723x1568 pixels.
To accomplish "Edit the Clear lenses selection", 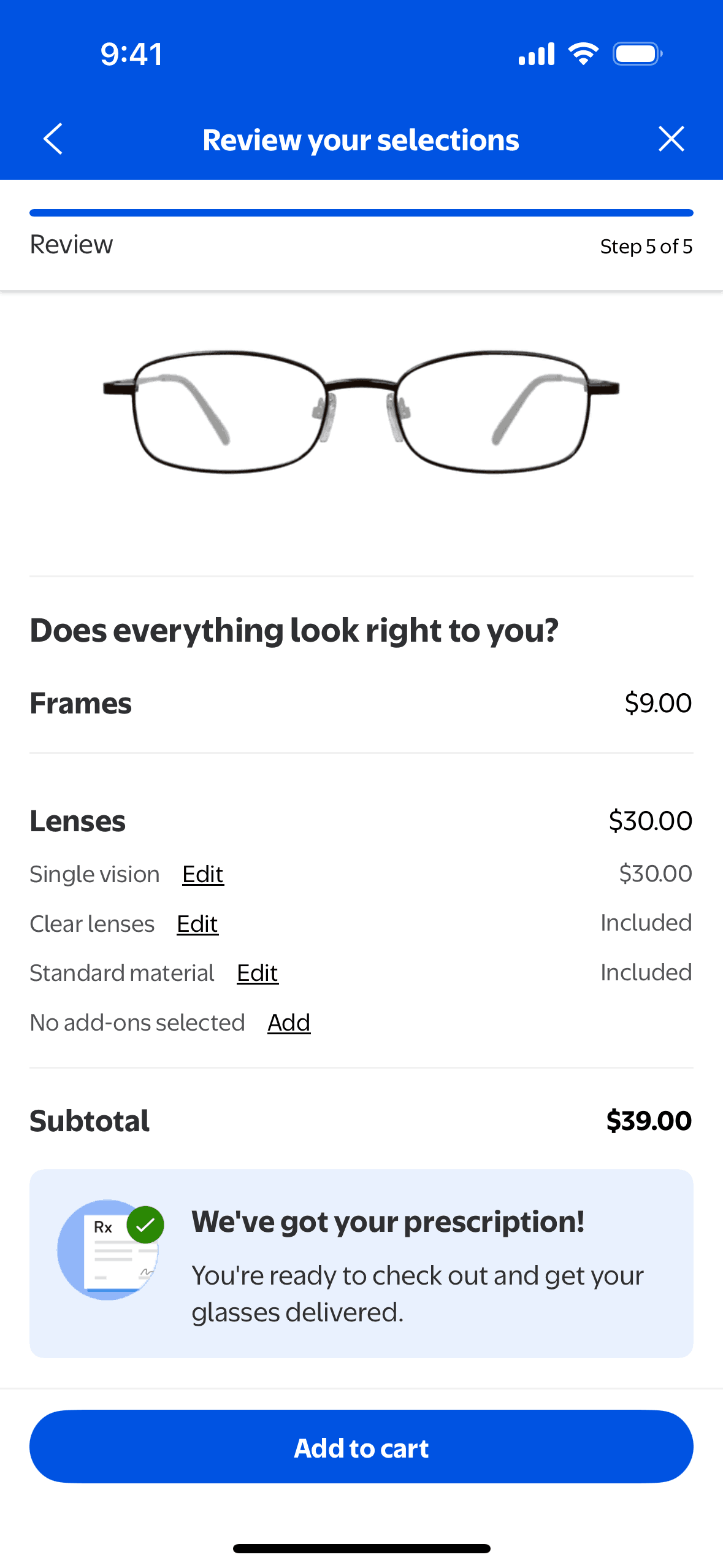I will click(197, 924).
